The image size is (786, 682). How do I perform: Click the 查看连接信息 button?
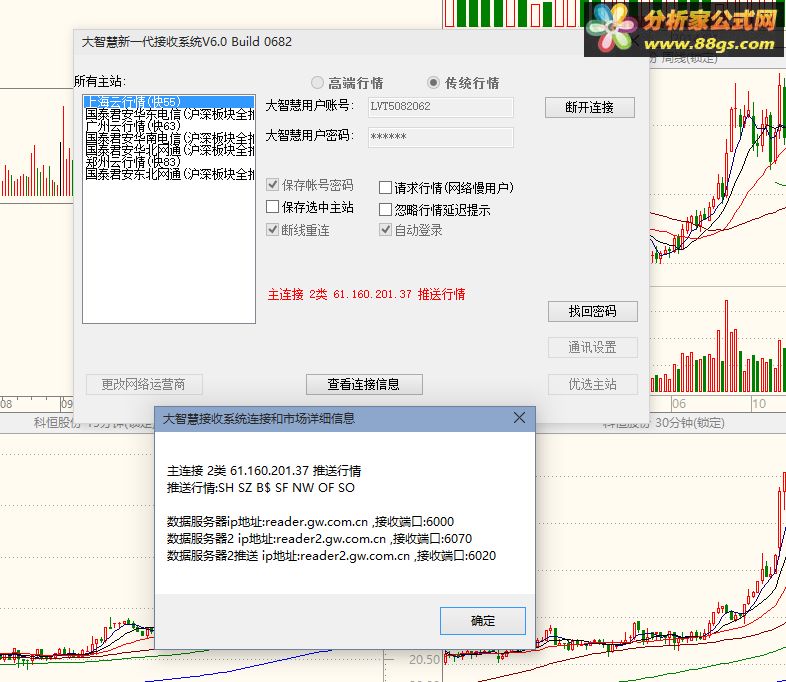click(x=364, y=384)
